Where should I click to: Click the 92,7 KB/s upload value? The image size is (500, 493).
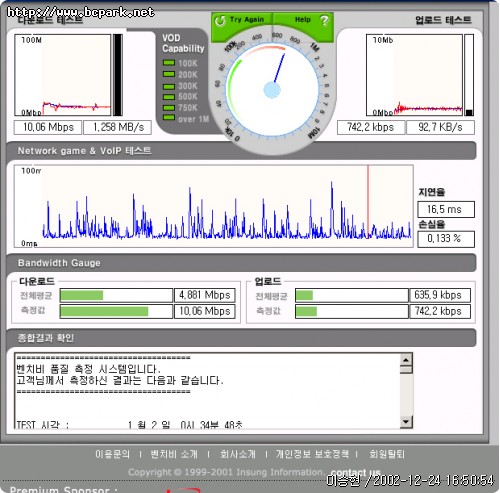point(440,127)
